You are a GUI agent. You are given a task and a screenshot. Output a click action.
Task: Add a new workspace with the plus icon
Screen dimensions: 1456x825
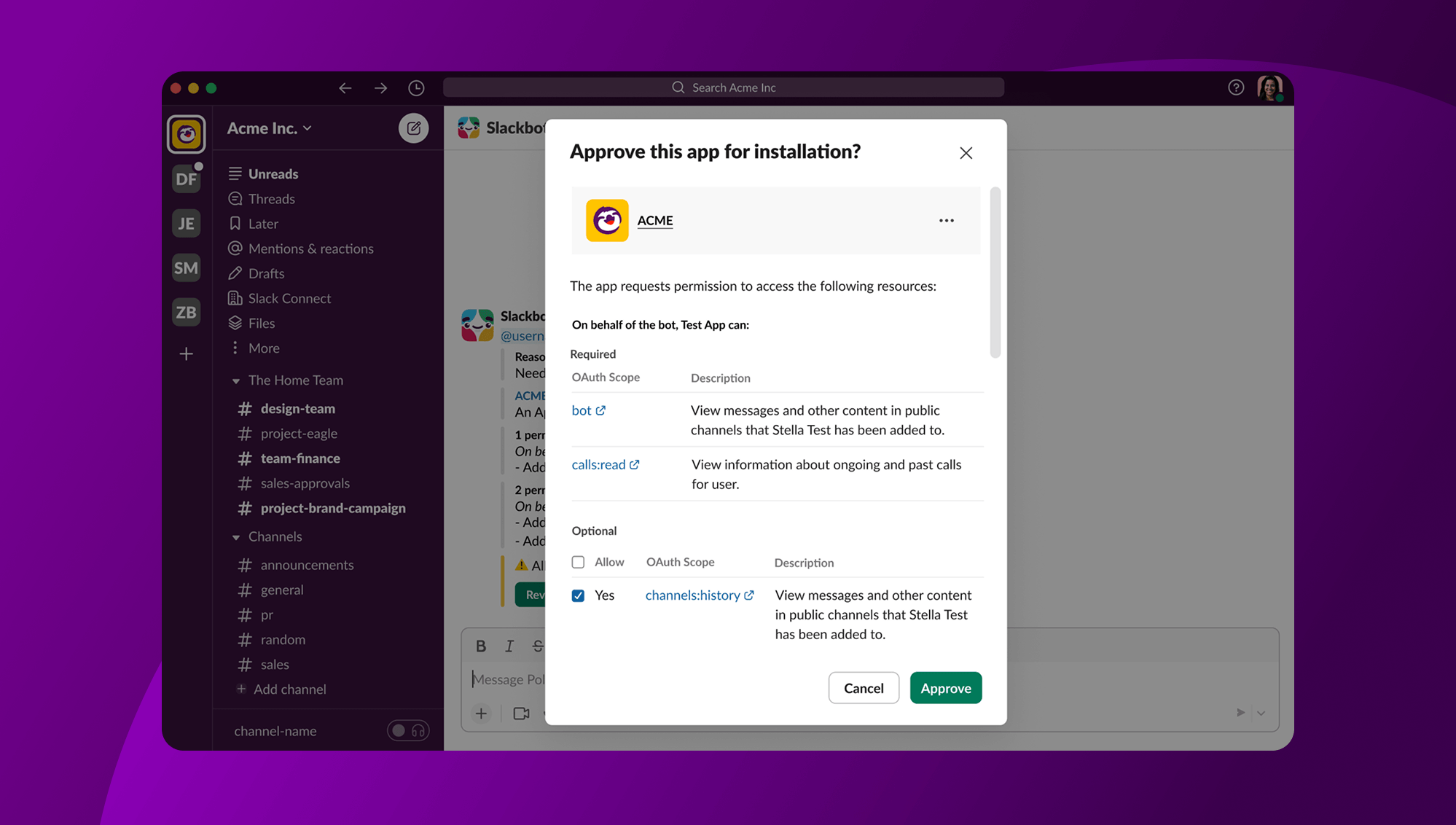[186, 353]
